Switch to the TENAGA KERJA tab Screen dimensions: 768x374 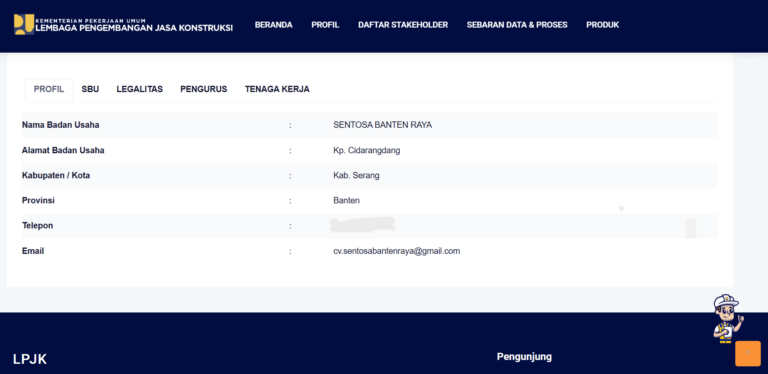[x=277, y=89]
